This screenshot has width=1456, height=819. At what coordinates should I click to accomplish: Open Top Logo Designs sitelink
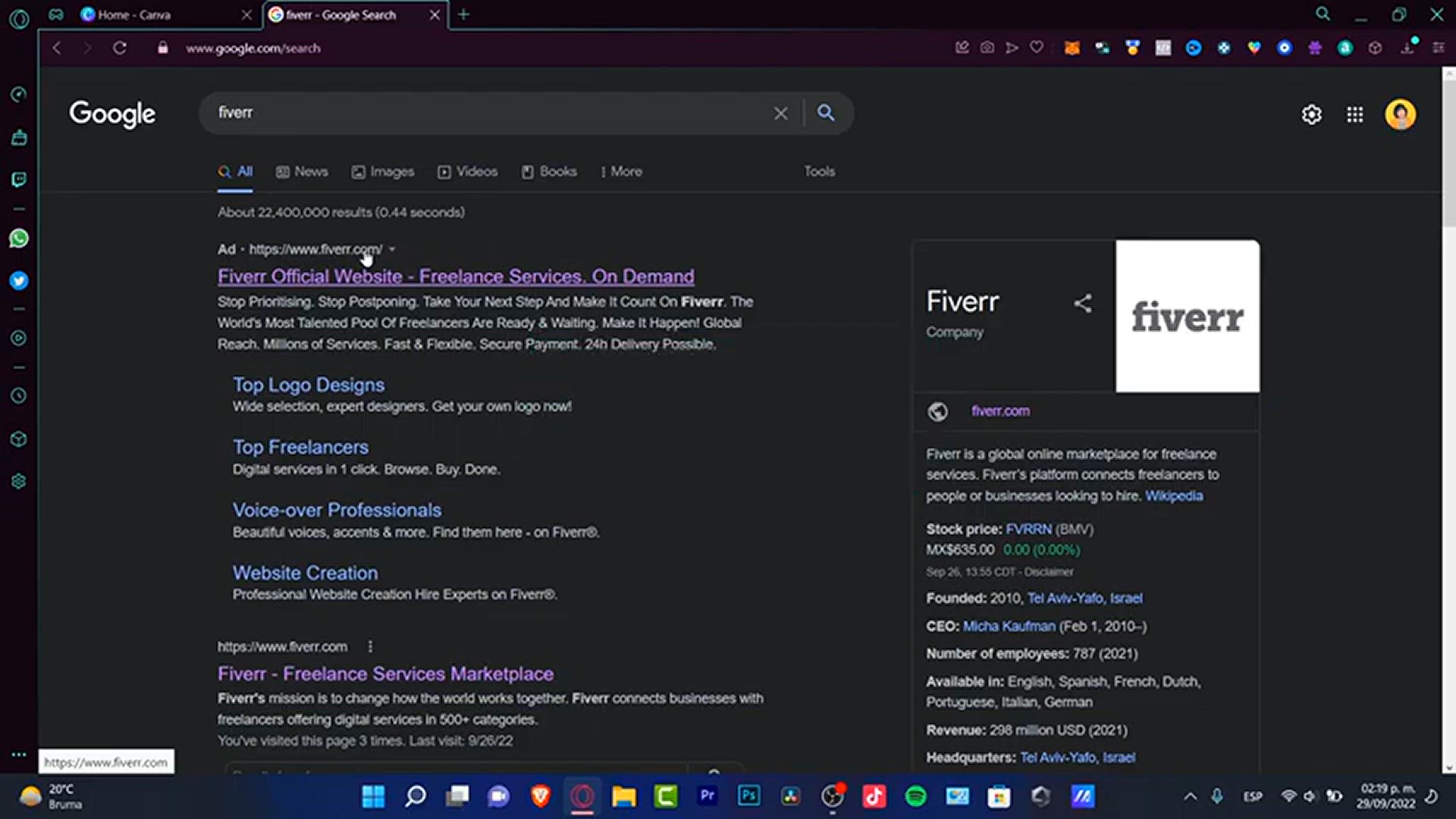[309, 385]
